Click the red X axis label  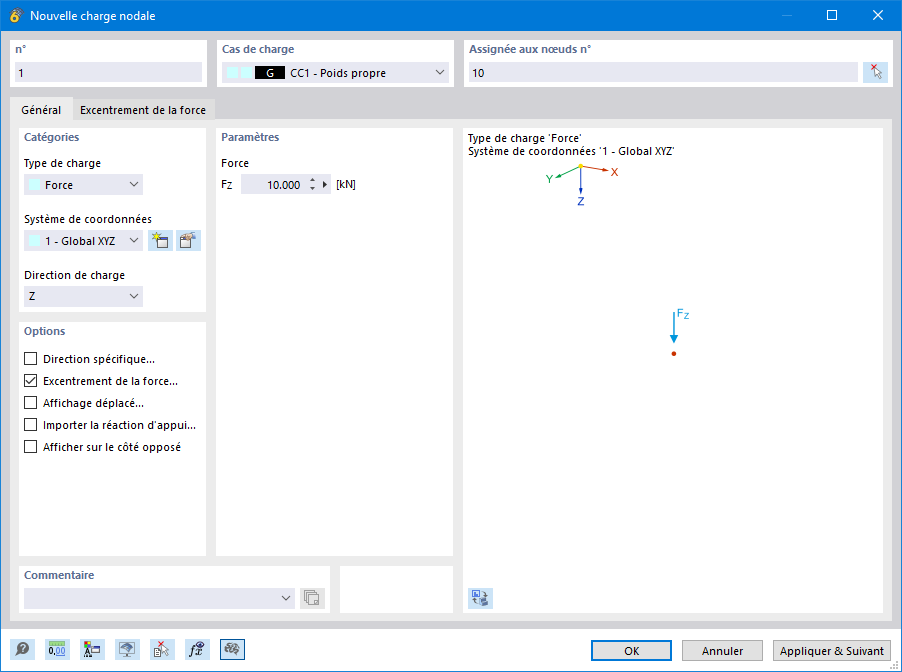[x=614, y=172]
